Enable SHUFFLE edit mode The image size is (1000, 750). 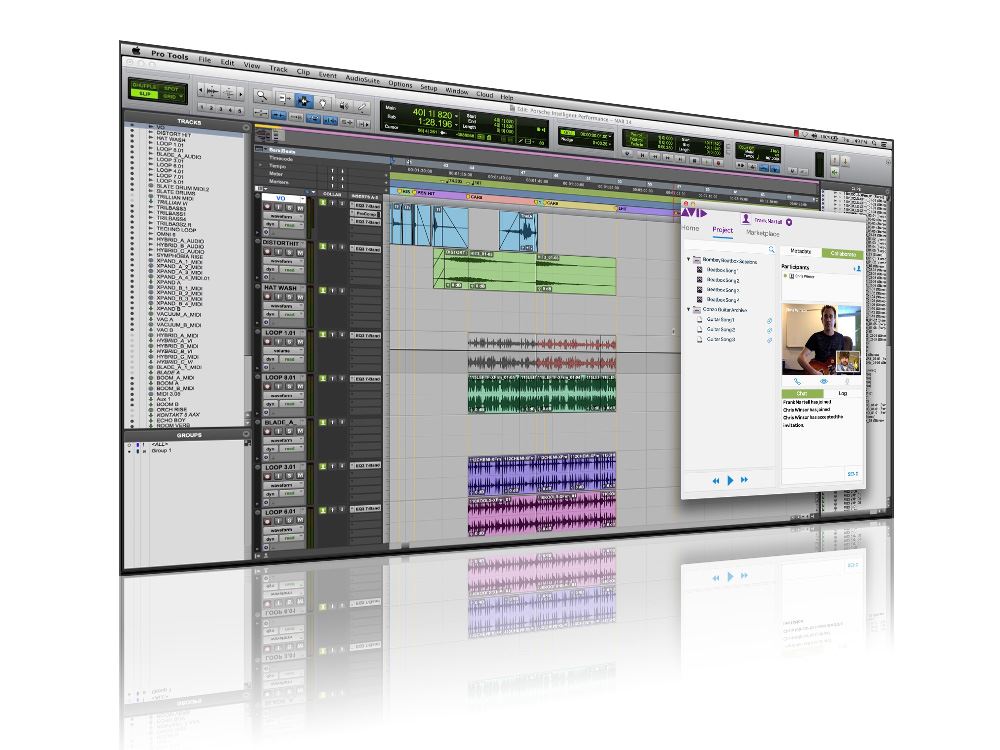click(144, 85)
